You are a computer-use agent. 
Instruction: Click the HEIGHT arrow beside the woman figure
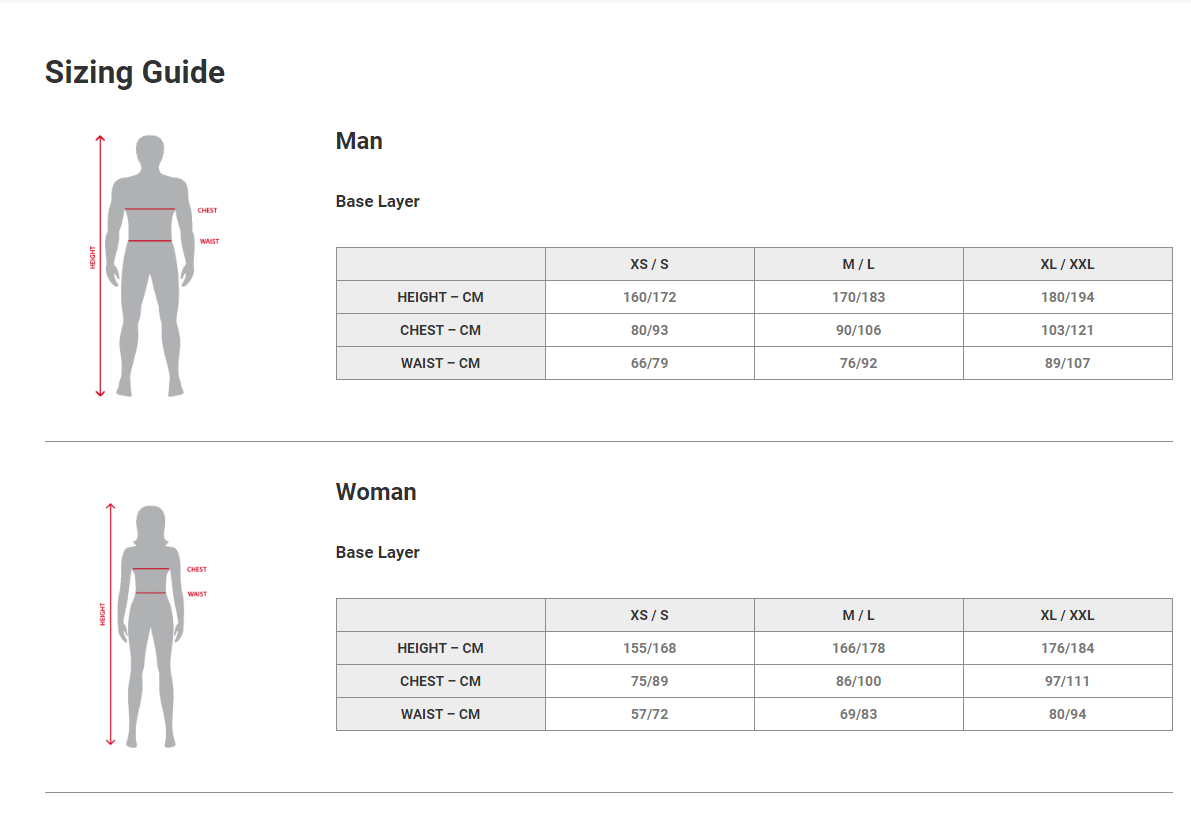point(110,624)
